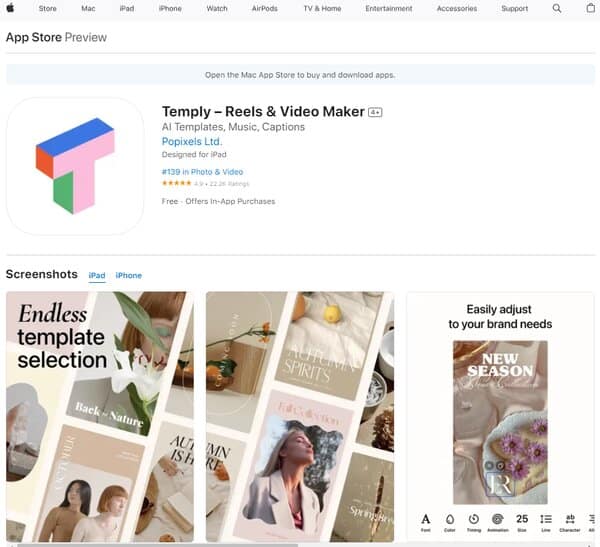Open the shopping bag icon

click(x=590, y=8)
